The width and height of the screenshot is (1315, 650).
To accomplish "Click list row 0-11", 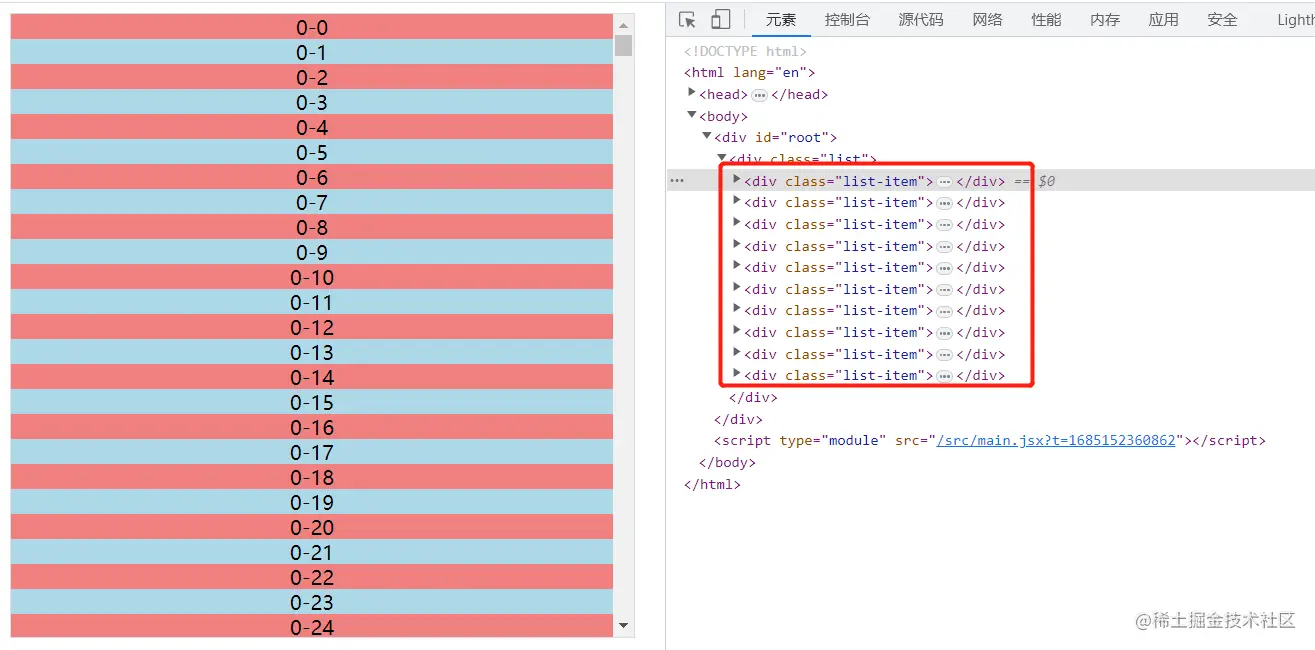I will click(x=312, y=302).
